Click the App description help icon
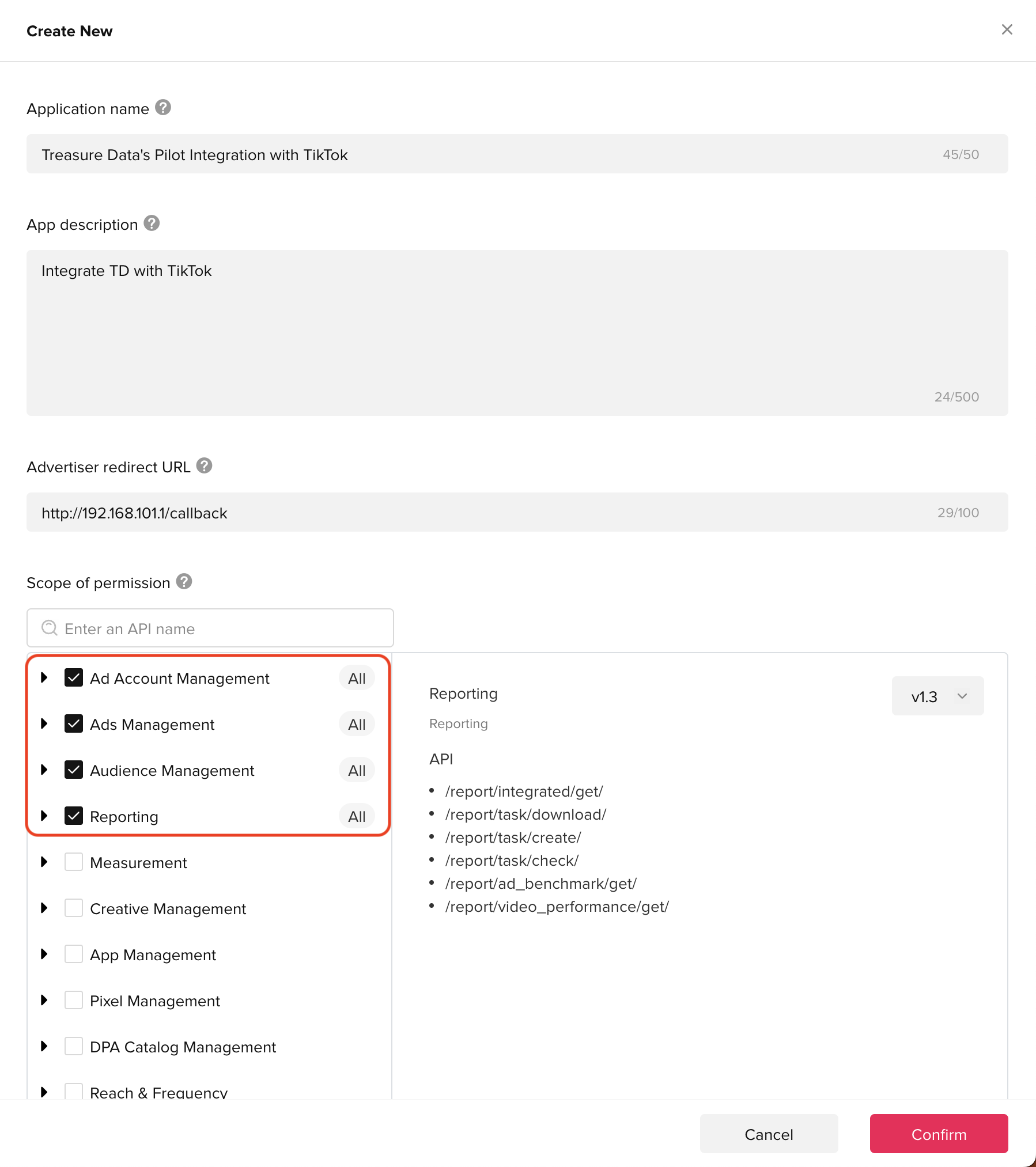Viewport: 1036px width, 1167px height. (x=152, y=223)
